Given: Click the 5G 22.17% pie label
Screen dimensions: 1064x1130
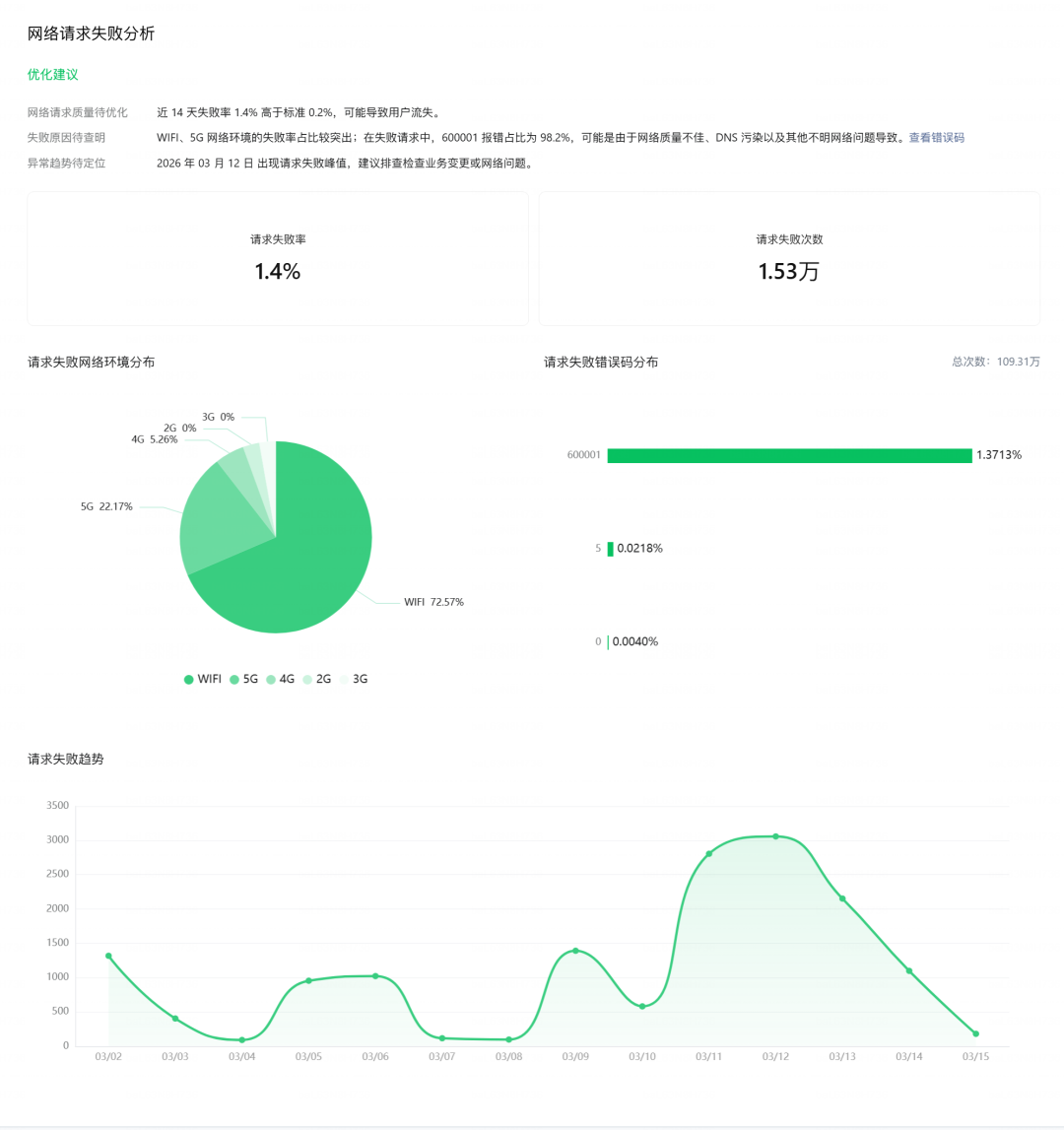Looking at the screenshot, I should pos(106,506).
